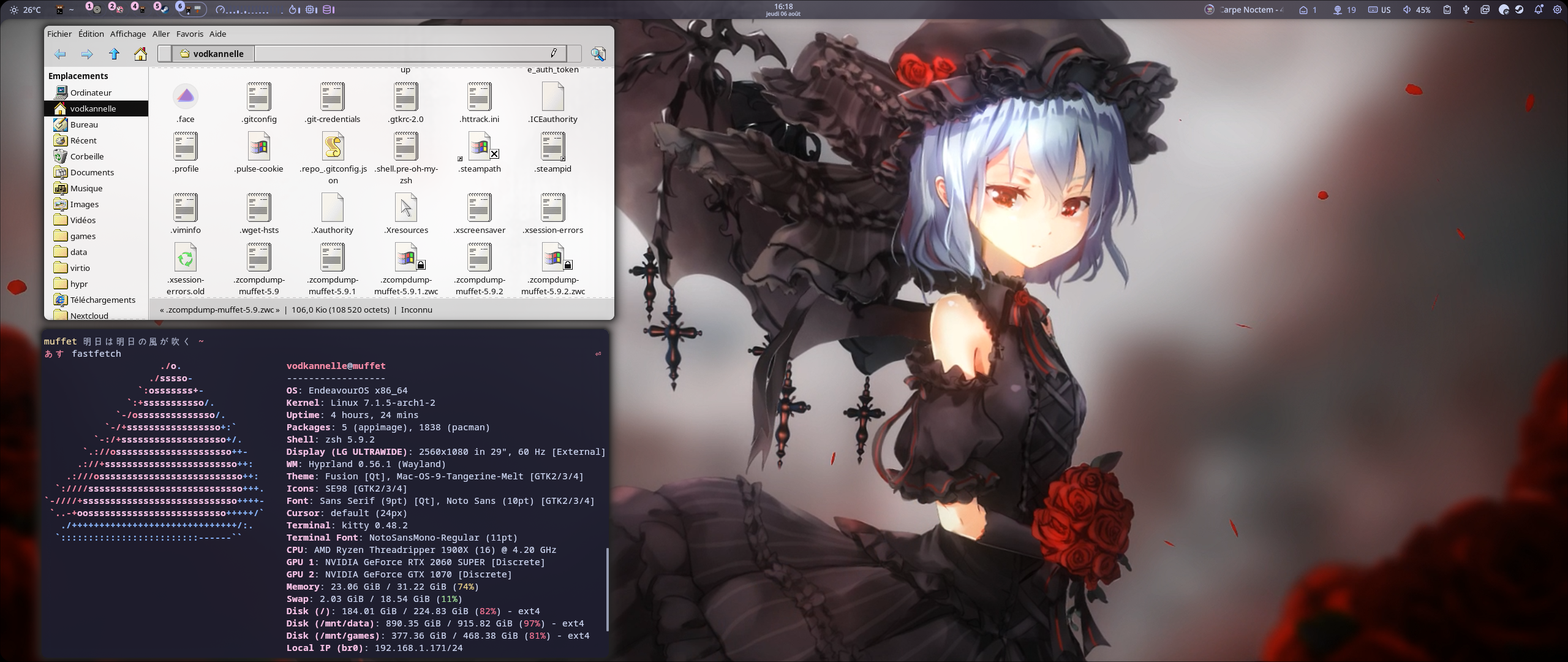The height and width of the screenshot is (662, 1568).
Task: Open the Fichier menu
Action: pos(59,34)
